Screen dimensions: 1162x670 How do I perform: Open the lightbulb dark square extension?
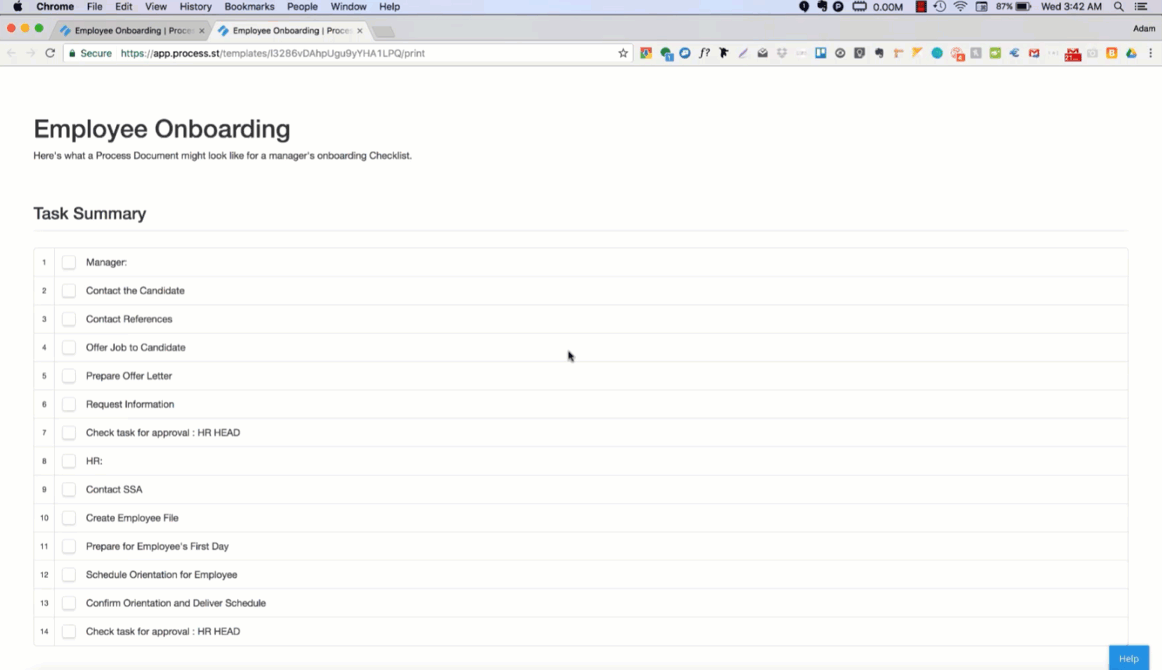(x=860, y=53)
